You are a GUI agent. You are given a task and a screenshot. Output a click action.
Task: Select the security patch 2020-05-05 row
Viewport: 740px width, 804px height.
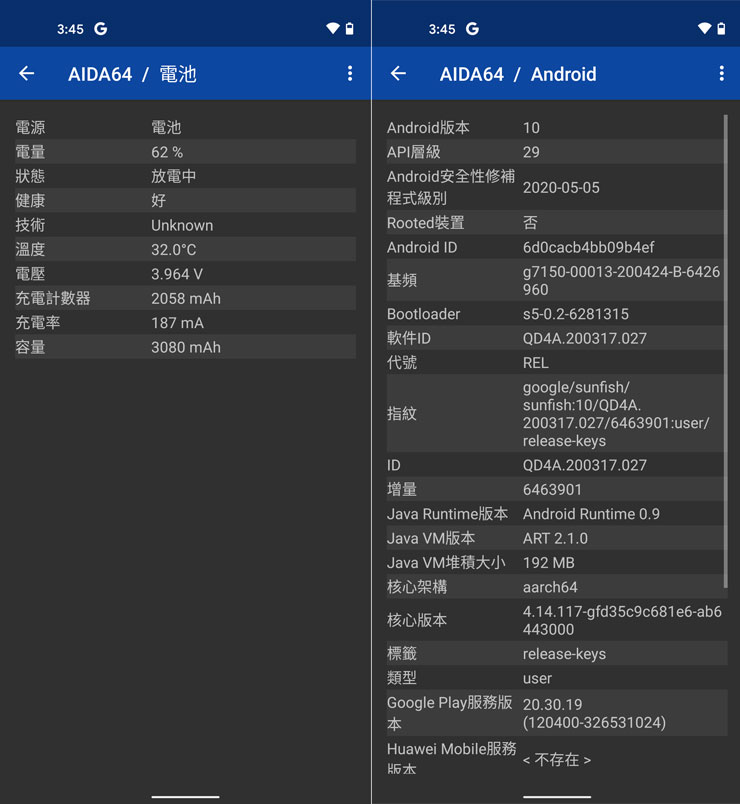[x=557, y=187]
